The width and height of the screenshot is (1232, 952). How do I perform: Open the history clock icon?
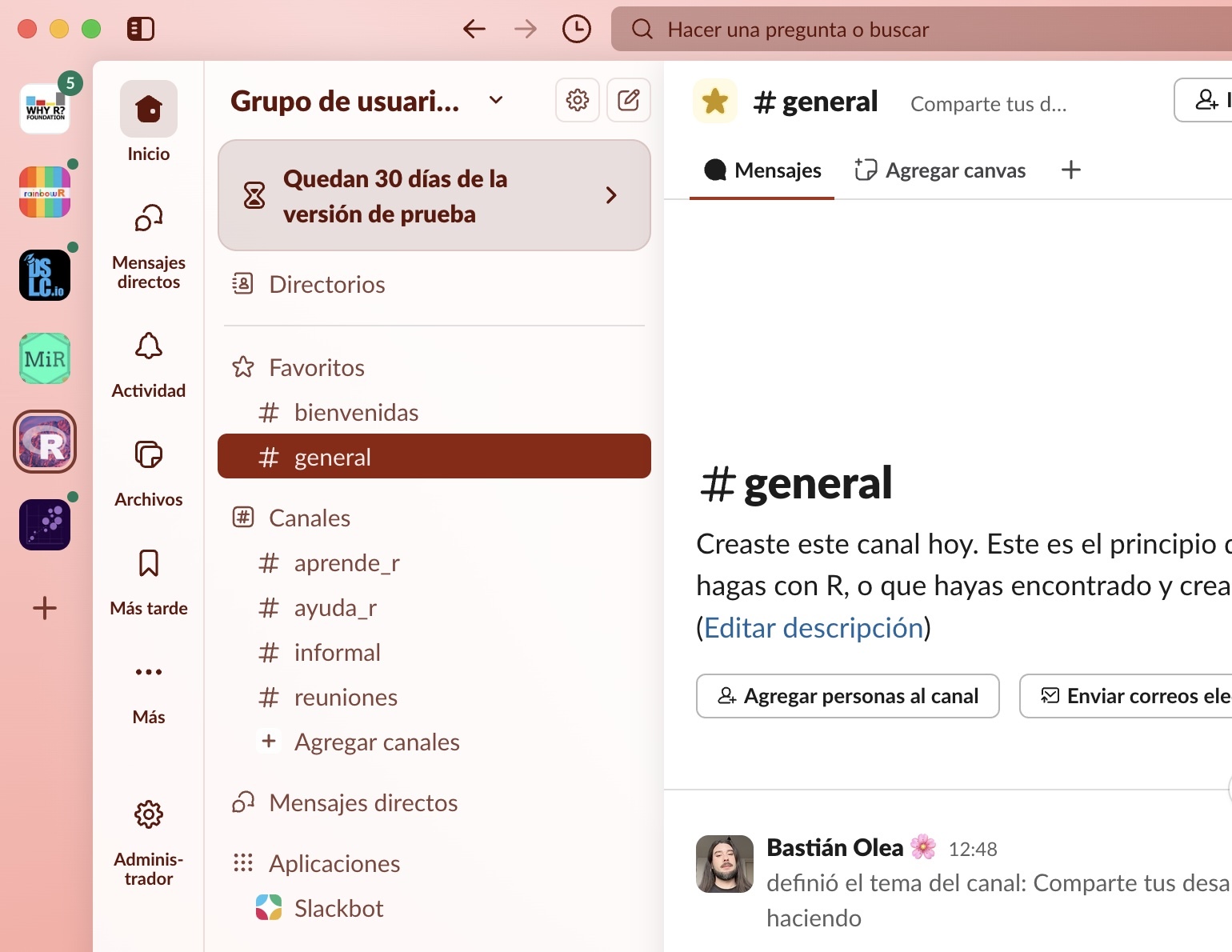pyautogui.click(x=576, y=30)
